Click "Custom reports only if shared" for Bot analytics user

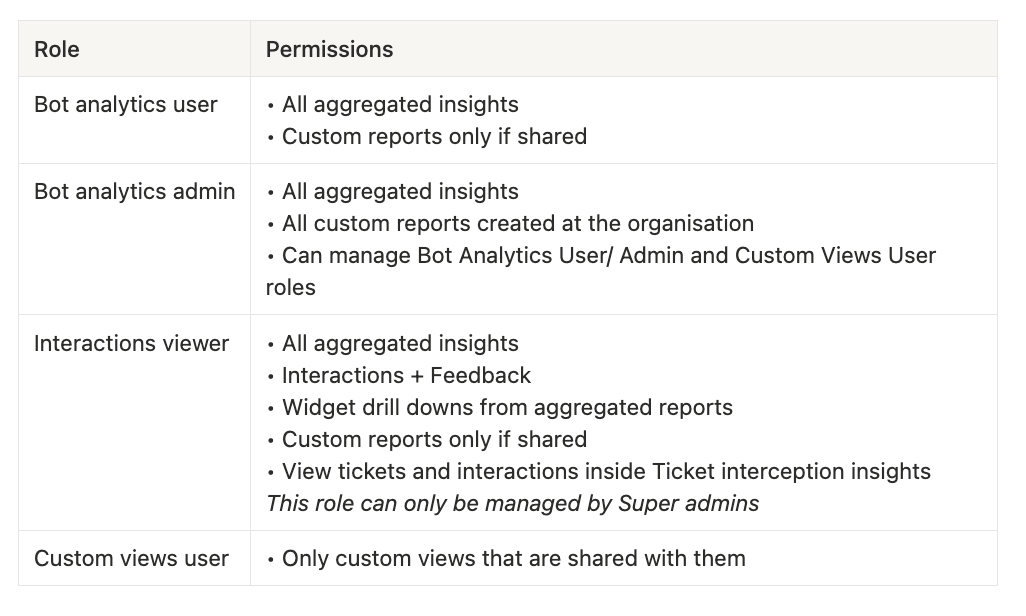coord(434,137)
